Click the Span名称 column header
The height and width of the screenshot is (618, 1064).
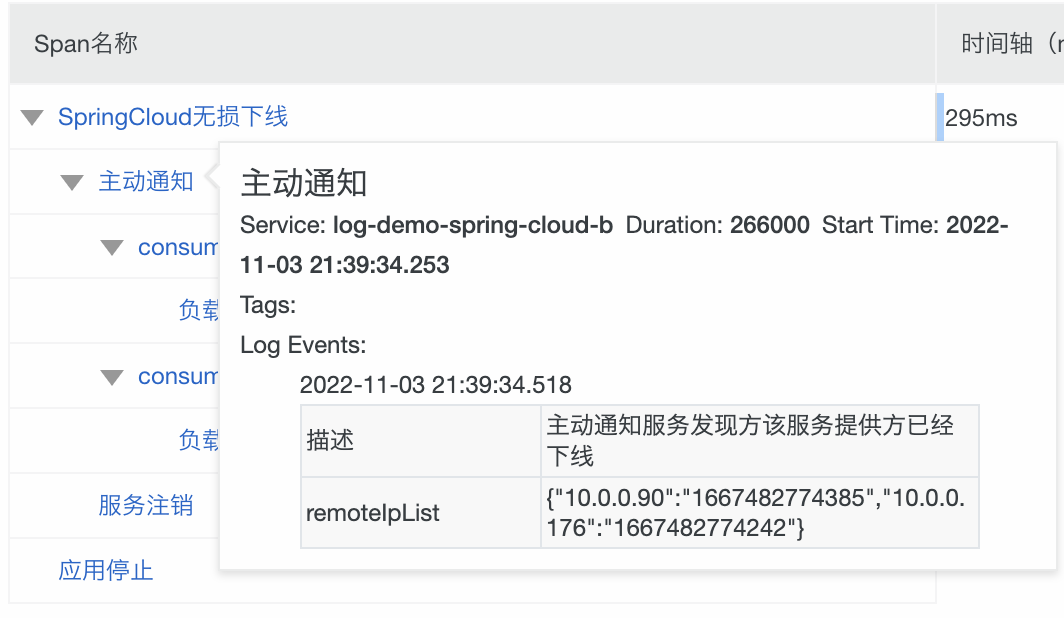pos(86,43)
